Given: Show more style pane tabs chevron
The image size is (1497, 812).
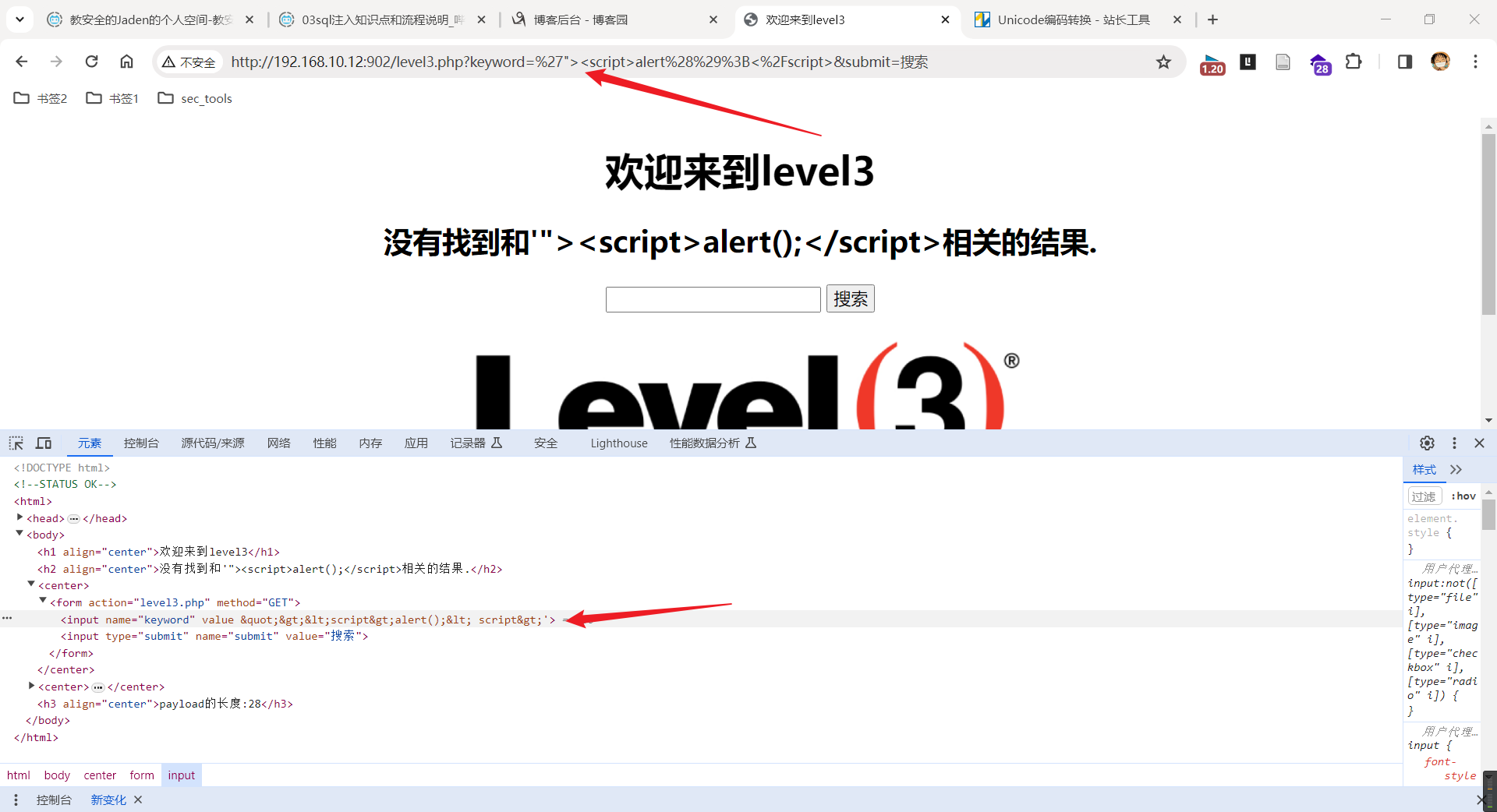Looking at the screenshot, I should tap(1456, 469).
